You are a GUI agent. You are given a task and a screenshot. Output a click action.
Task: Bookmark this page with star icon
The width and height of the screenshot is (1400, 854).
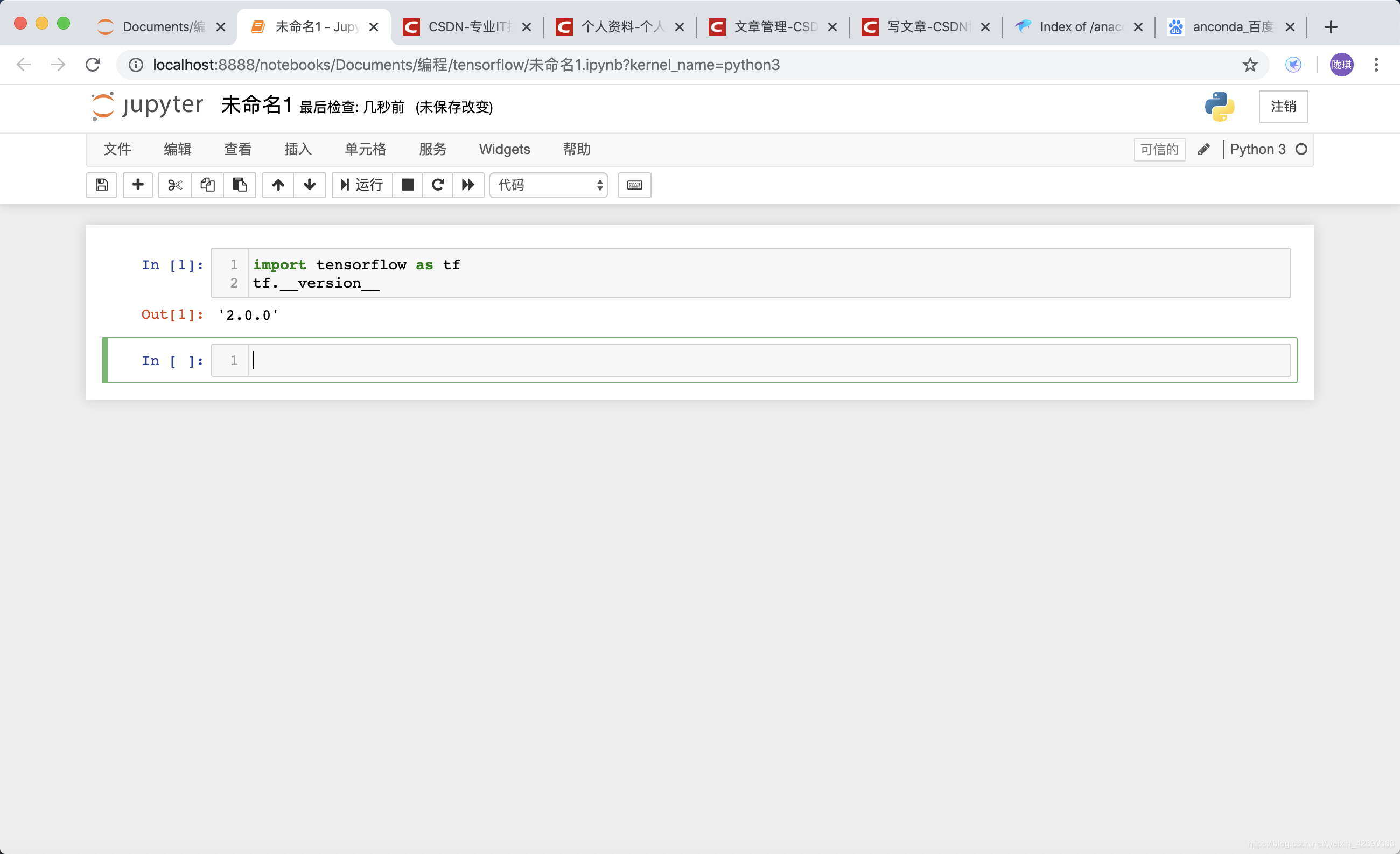point(1250,65)
